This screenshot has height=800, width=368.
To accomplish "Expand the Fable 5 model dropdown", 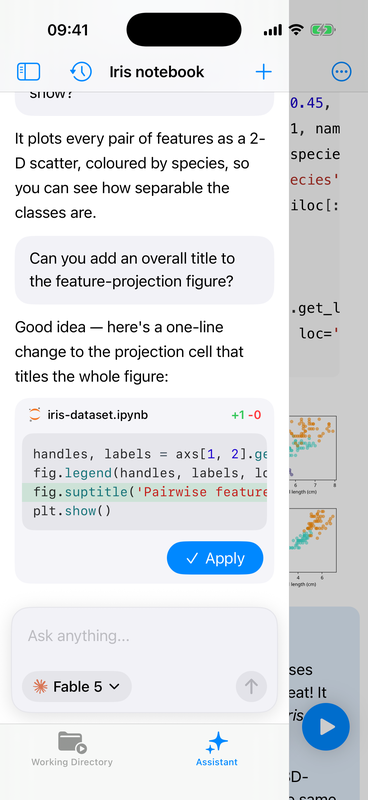I will coord(77,686).
